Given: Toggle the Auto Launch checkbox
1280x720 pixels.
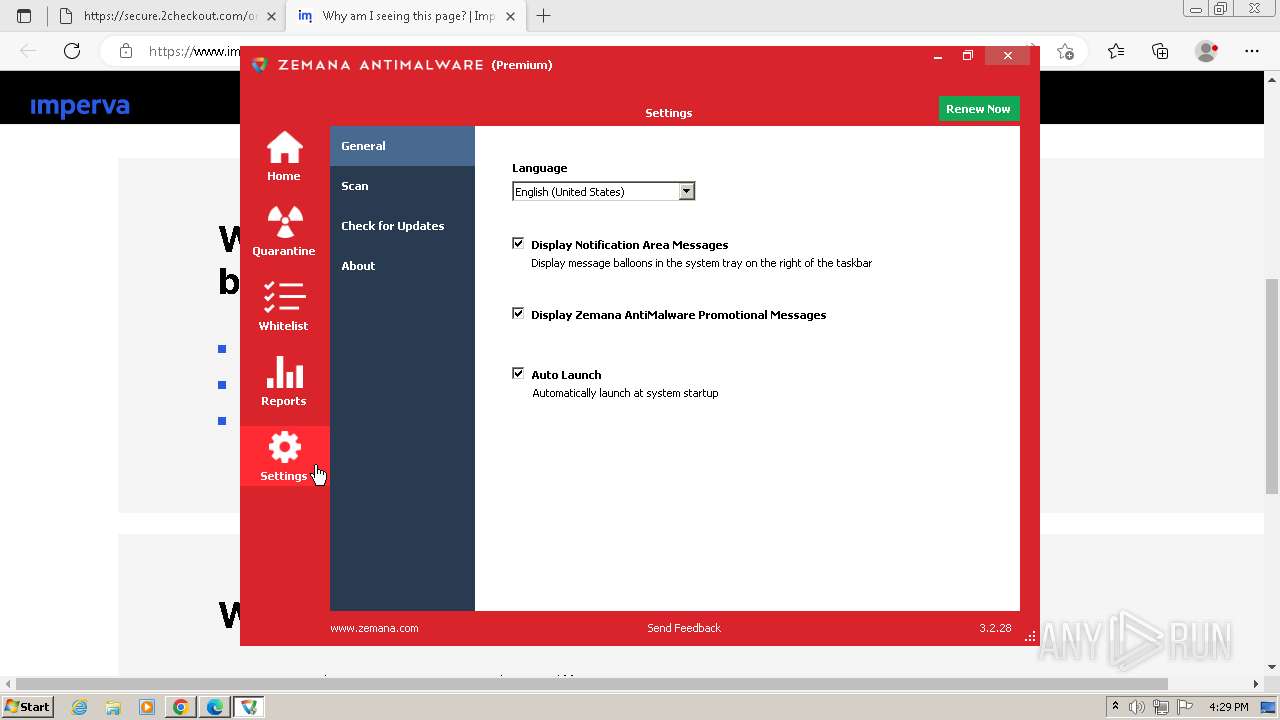Looking at the screenshot, I should (518, 373).
